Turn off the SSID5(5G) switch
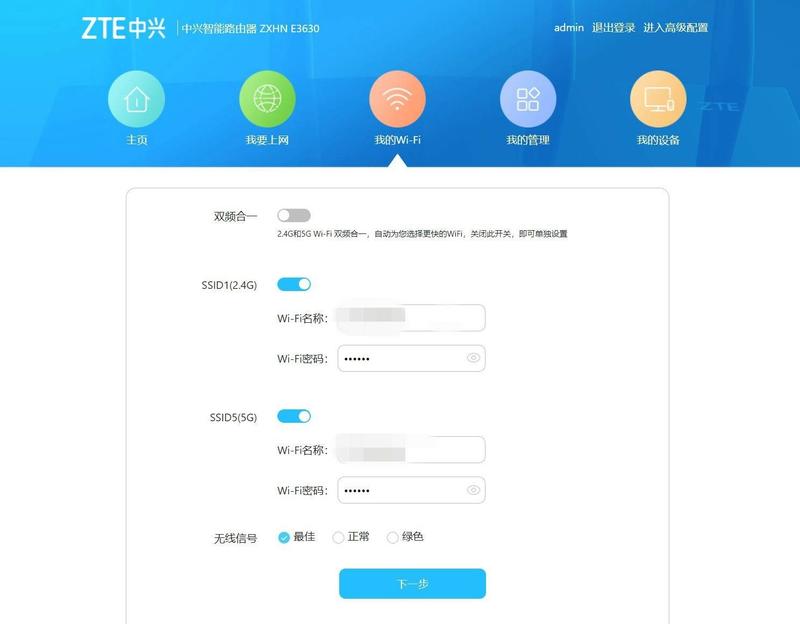Viewport: 800px width, 624px height. 294,416
